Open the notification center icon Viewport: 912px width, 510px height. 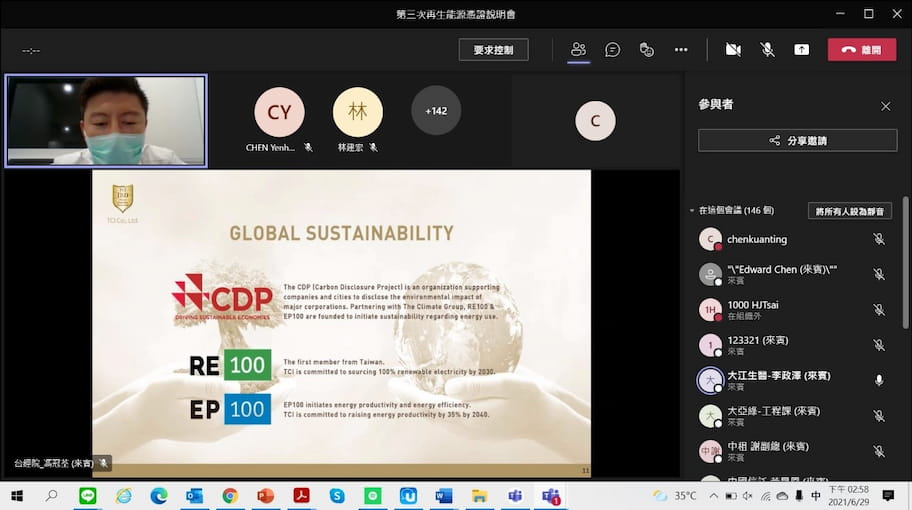888,496
